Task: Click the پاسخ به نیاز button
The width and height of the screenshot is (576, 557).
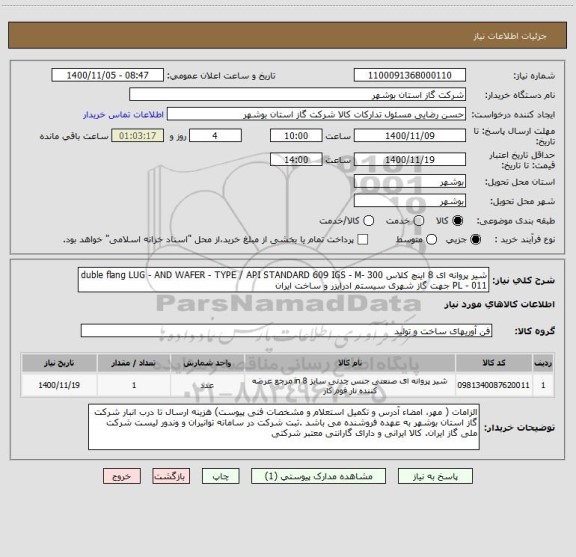Action: [435, 476]
